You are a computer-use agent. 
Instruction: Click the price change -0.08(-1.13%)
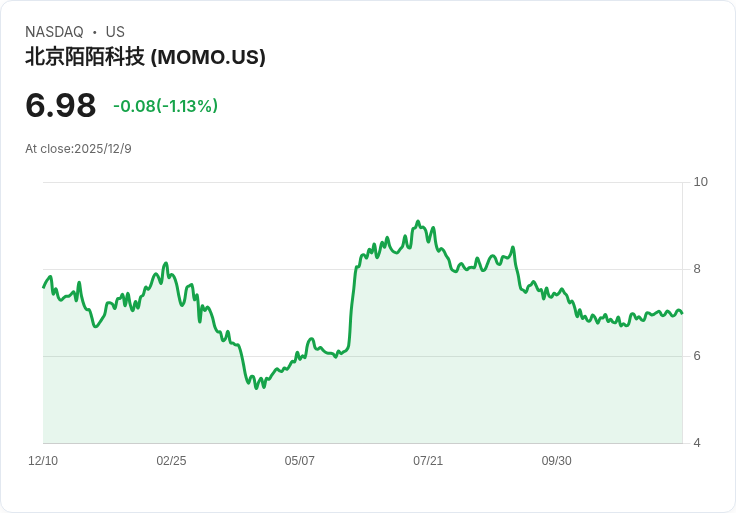[x=165, y=106]
